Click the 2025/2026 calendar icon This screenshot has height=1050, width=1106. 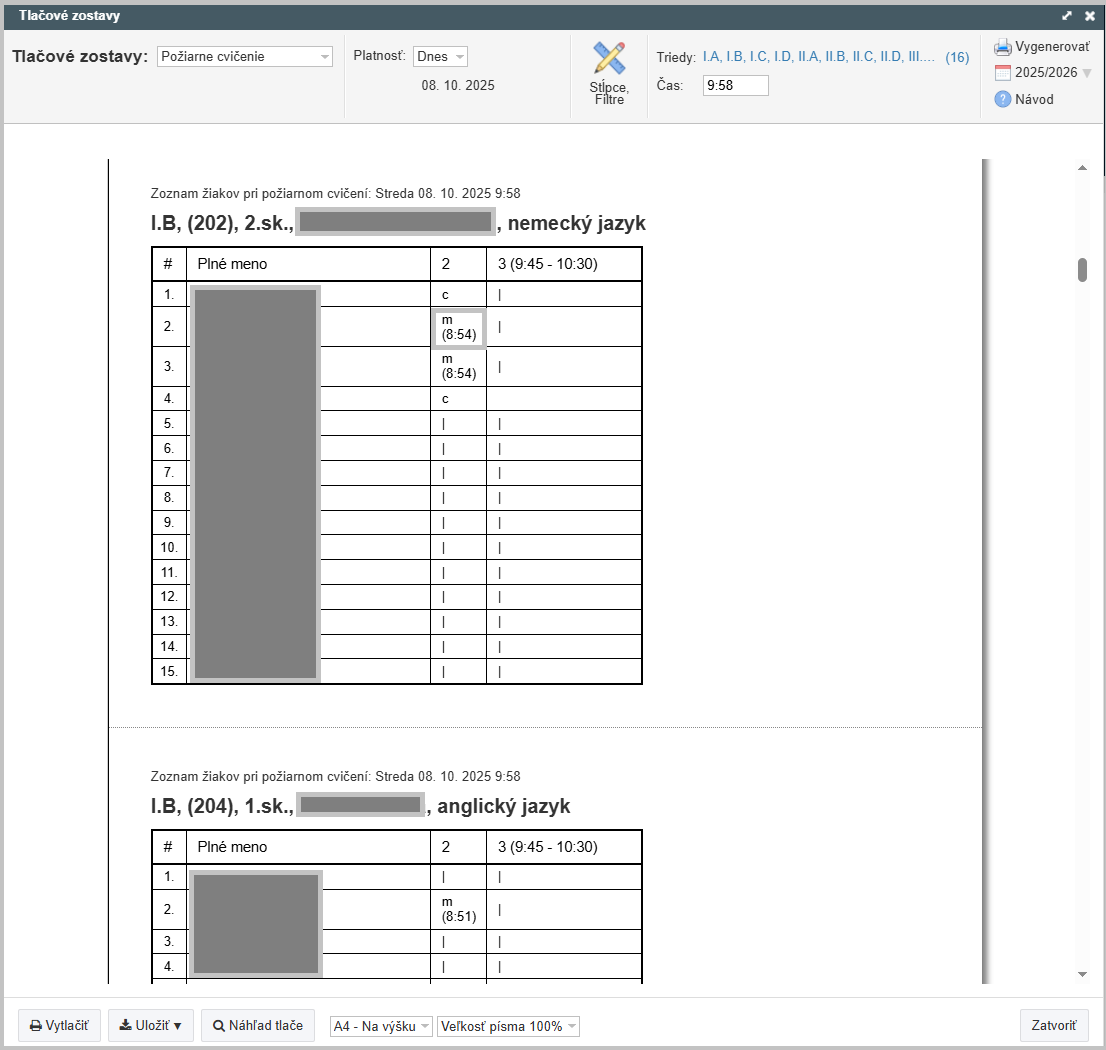coord(1003,73)
